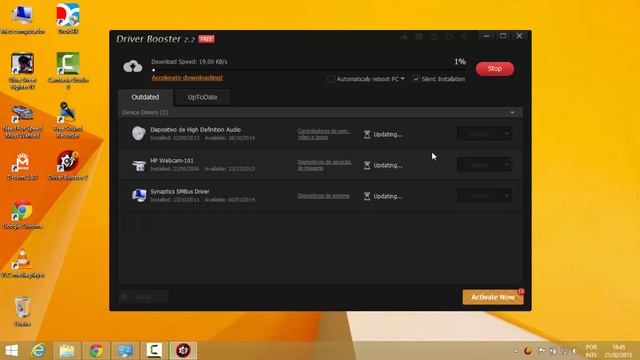This screenshot has width=640, height=360.
Task: Click the High Definition Audio device icon
Action: 139,133
